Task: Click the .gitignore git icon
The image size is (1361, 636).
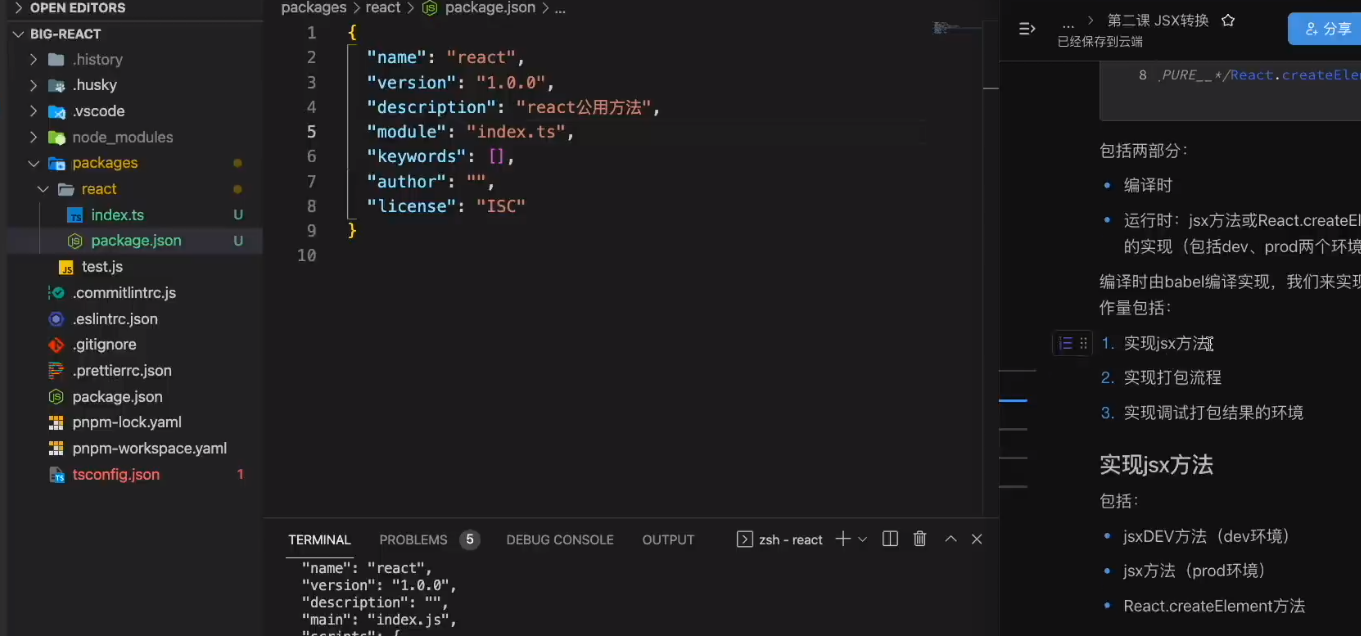Action: coord(57,345)
